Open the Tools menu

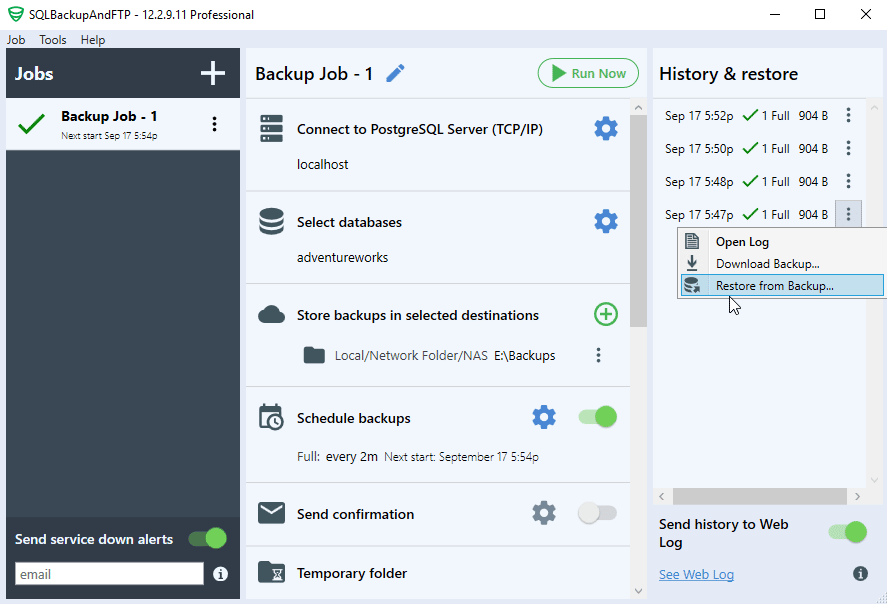click(52, 40)
